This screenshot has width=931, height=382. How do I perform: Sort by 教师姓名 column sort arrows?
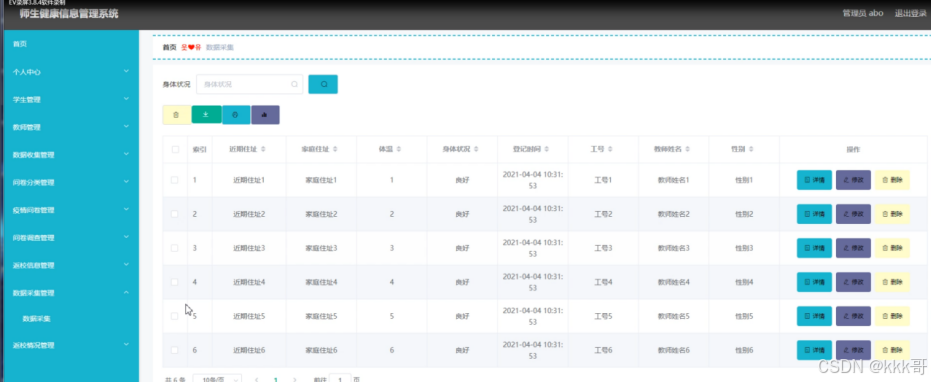point(688,150)
